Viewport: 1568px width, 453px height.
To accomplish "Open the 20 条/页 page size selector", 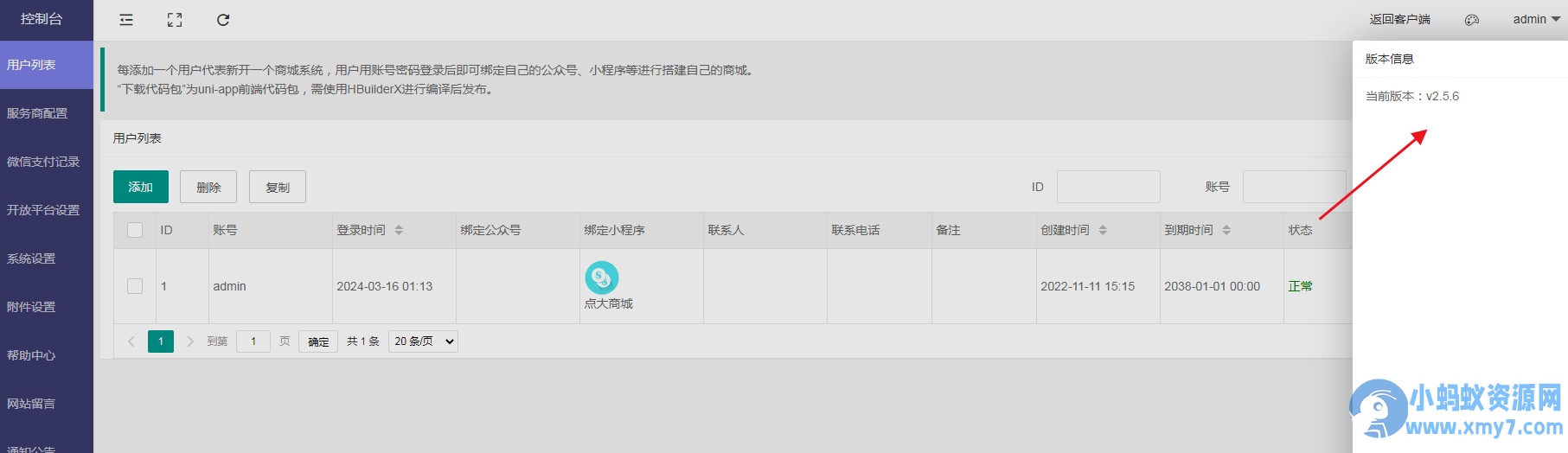I will (423, 341).
